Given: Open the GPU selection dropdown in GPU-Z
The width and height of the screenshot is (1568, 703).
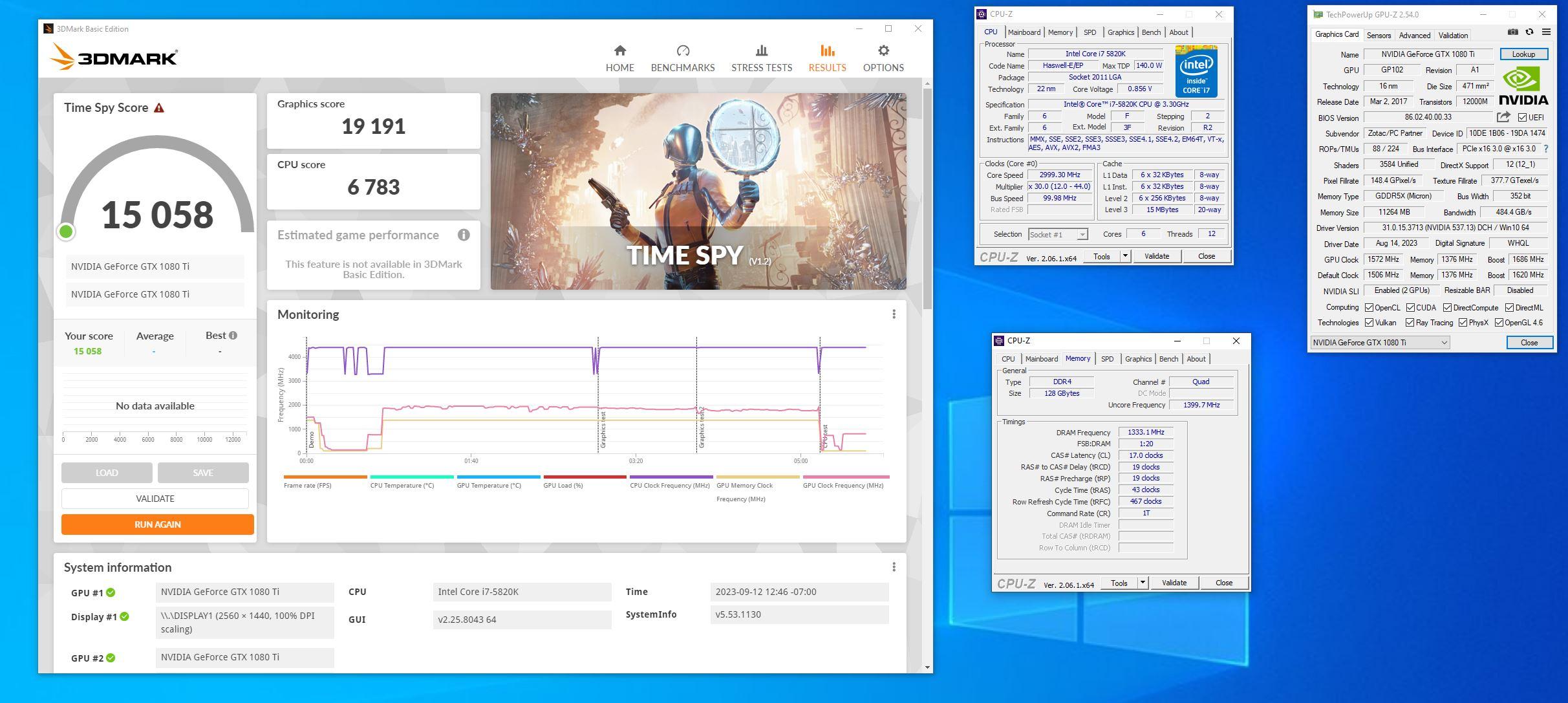Looking at the screenshot, I should tap(1380, 343).
